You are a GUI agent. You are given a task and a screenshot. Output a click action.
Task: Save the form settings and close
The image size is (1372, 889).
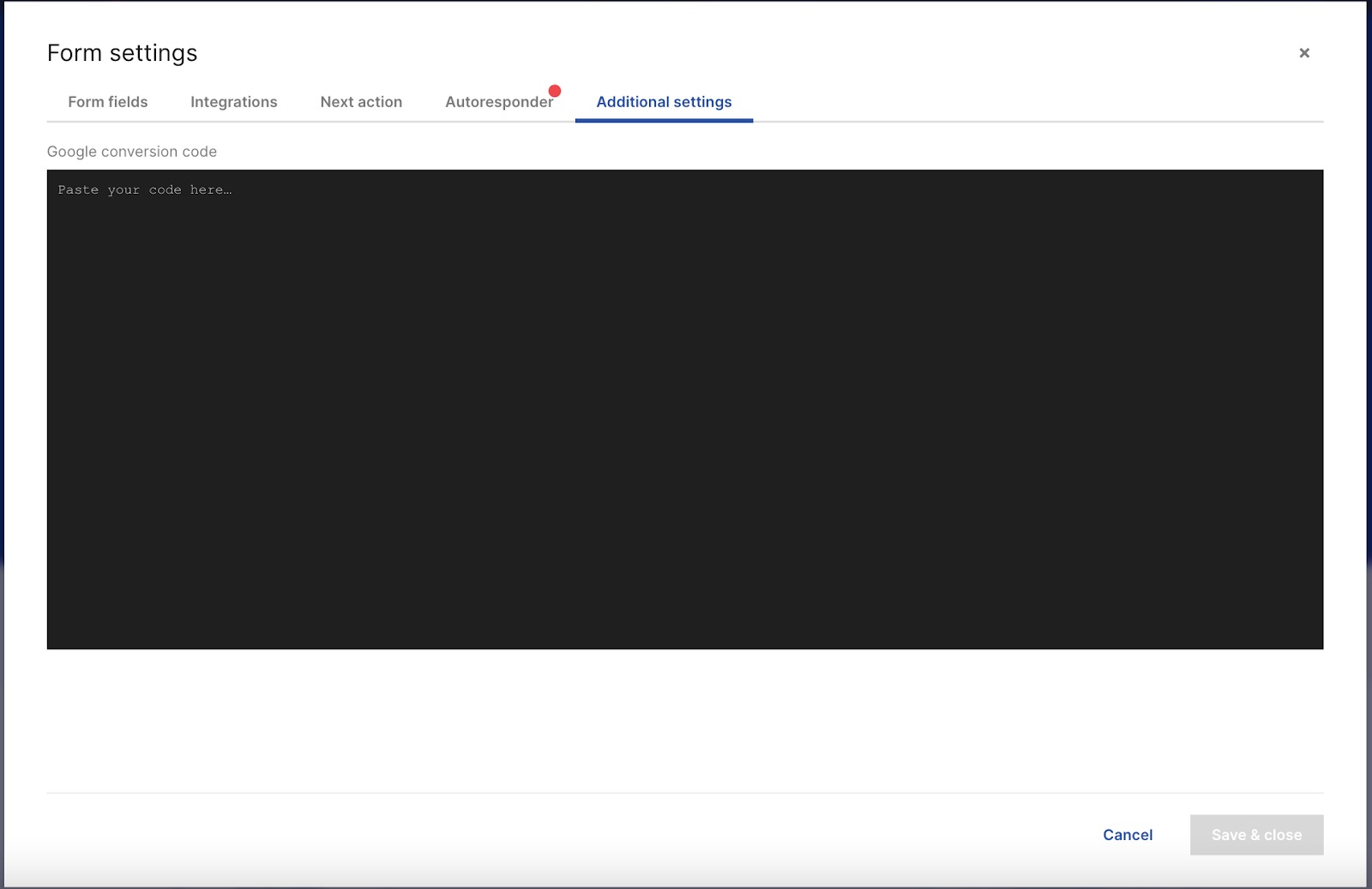pyautogui.click(x=1256, y=834)
